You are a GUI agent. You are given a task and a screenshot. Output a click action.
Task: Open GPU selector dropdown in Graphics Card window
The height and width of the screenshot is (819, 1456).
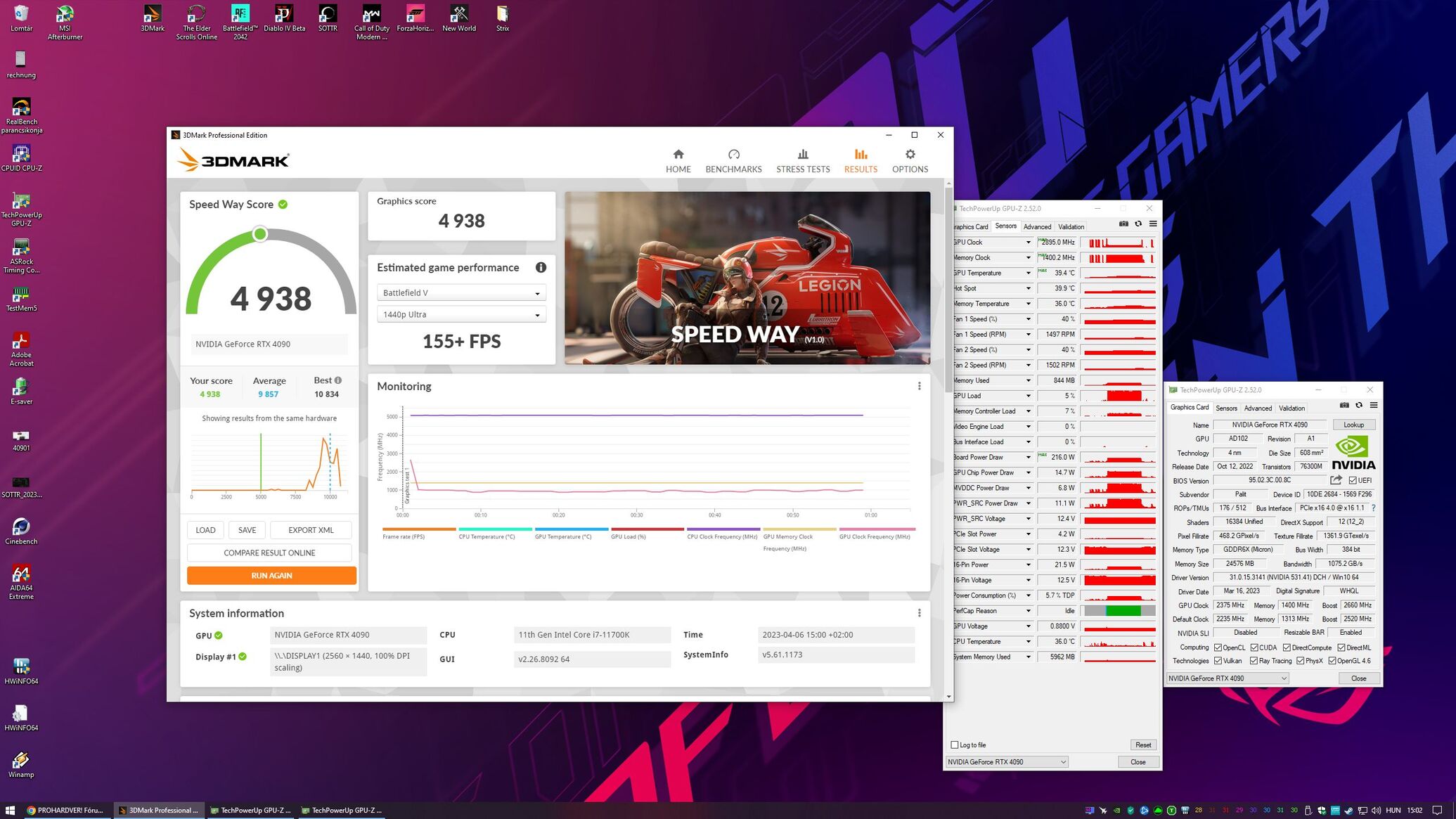coord(1228,678)
